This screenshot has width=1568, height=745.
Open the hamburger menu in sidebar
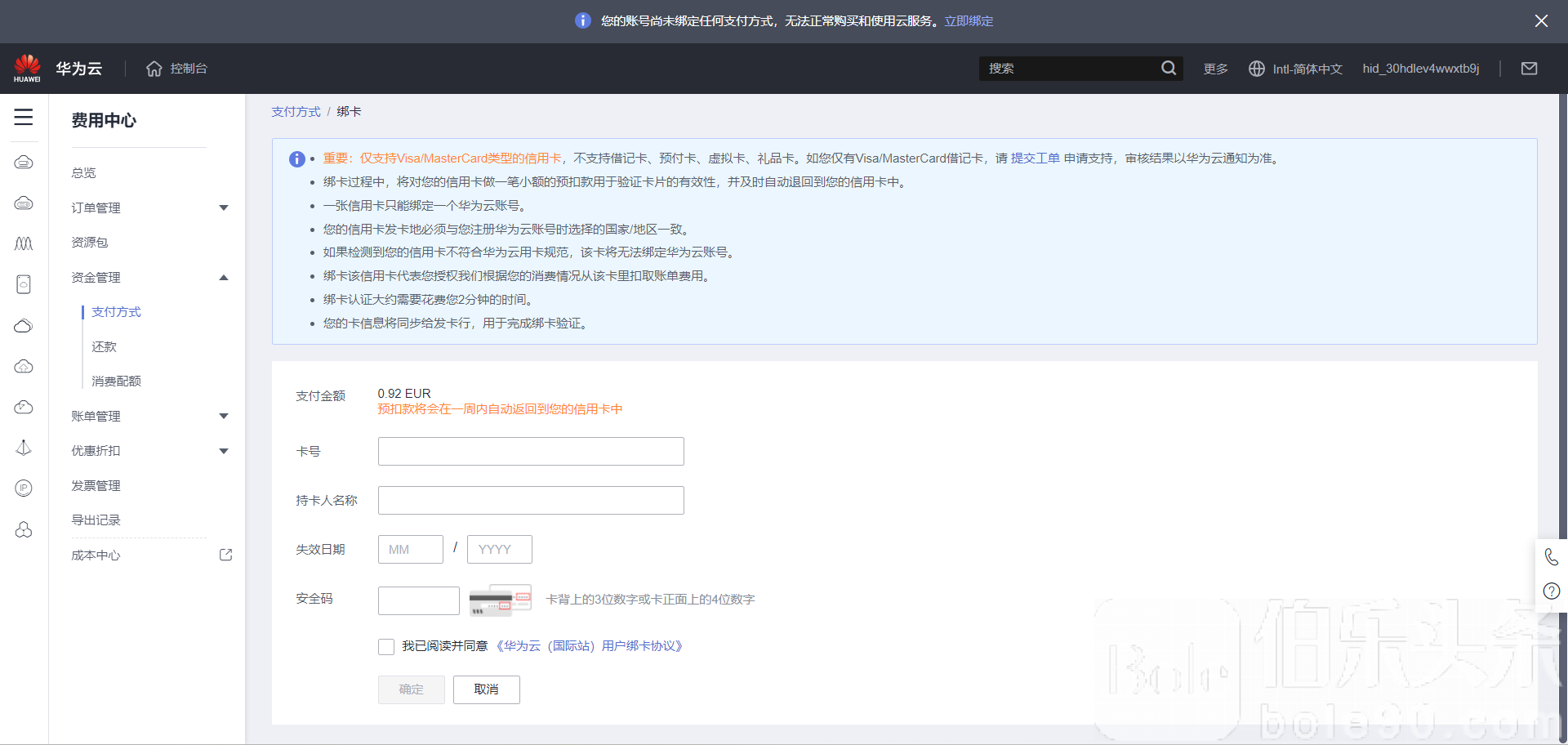24,117
